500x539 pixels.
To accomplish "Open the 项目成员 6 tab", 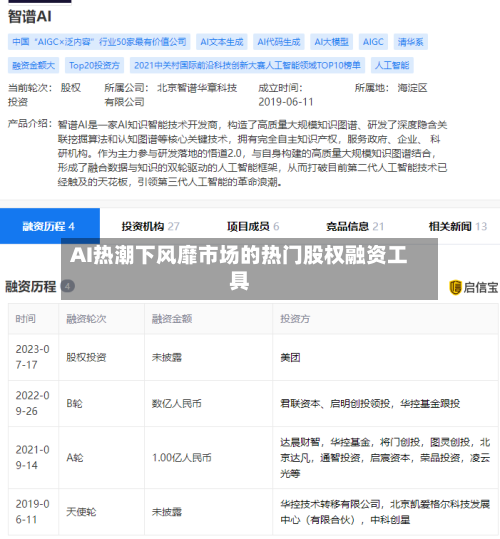I will 253,227.
